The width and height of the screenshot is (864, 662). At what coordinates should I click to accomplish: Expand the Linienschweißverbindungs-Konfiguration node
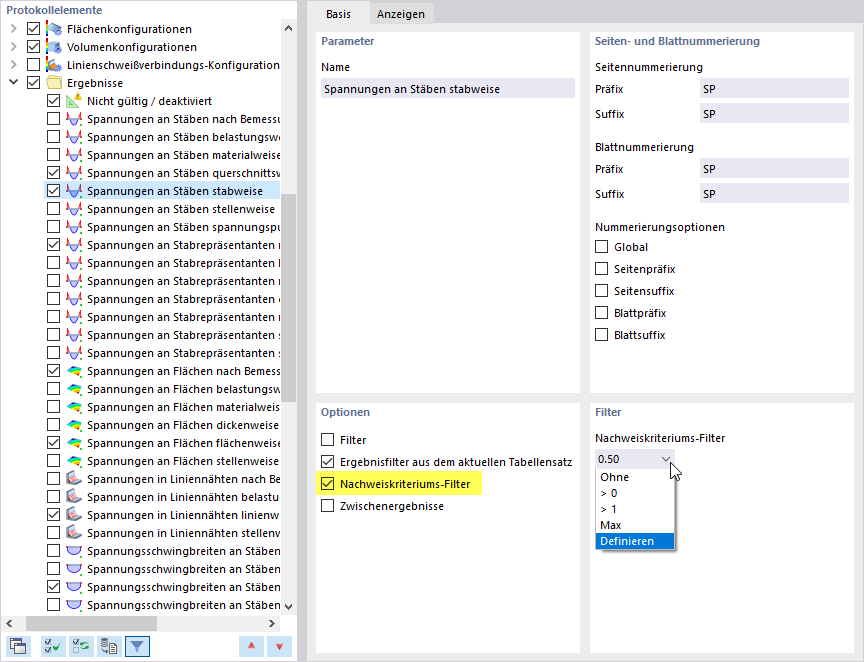pyautogui.click(x=14, y=65)
